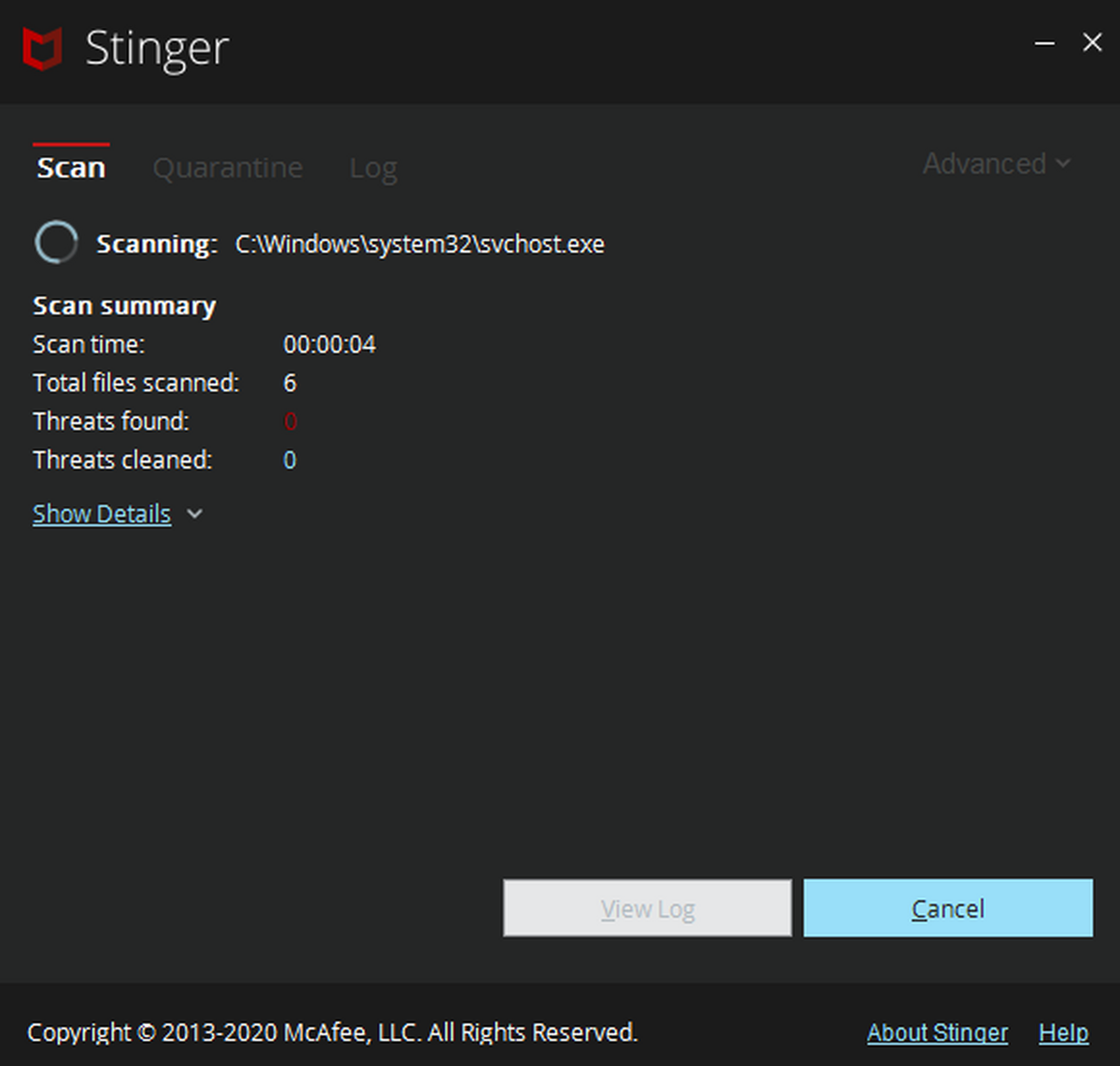Click the Show Details link
The height and width of the screenshot is (1066, 1120).
(x=102, y=513)
